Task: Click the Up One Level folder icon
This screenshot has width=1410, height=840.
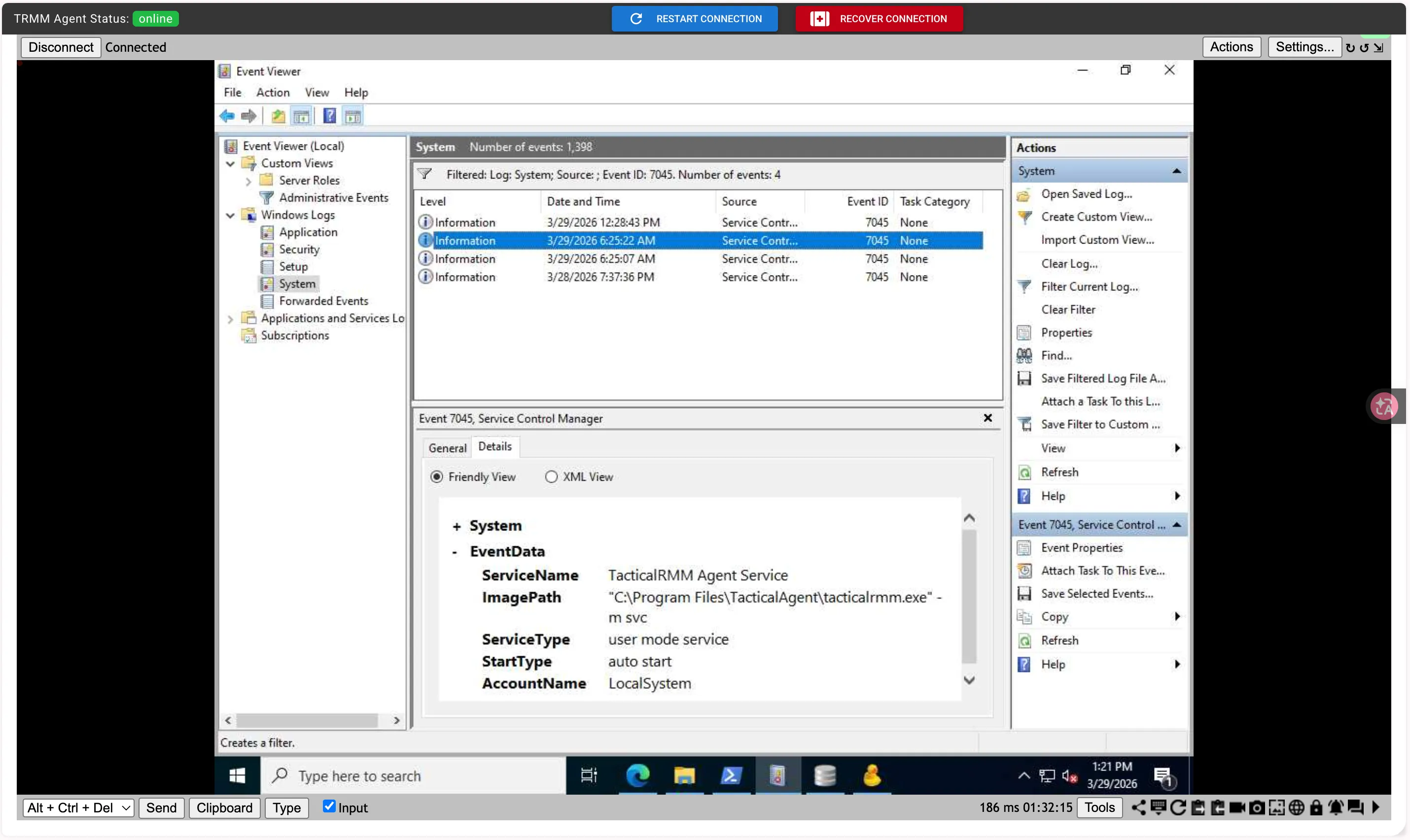Action: click(278, 117)
